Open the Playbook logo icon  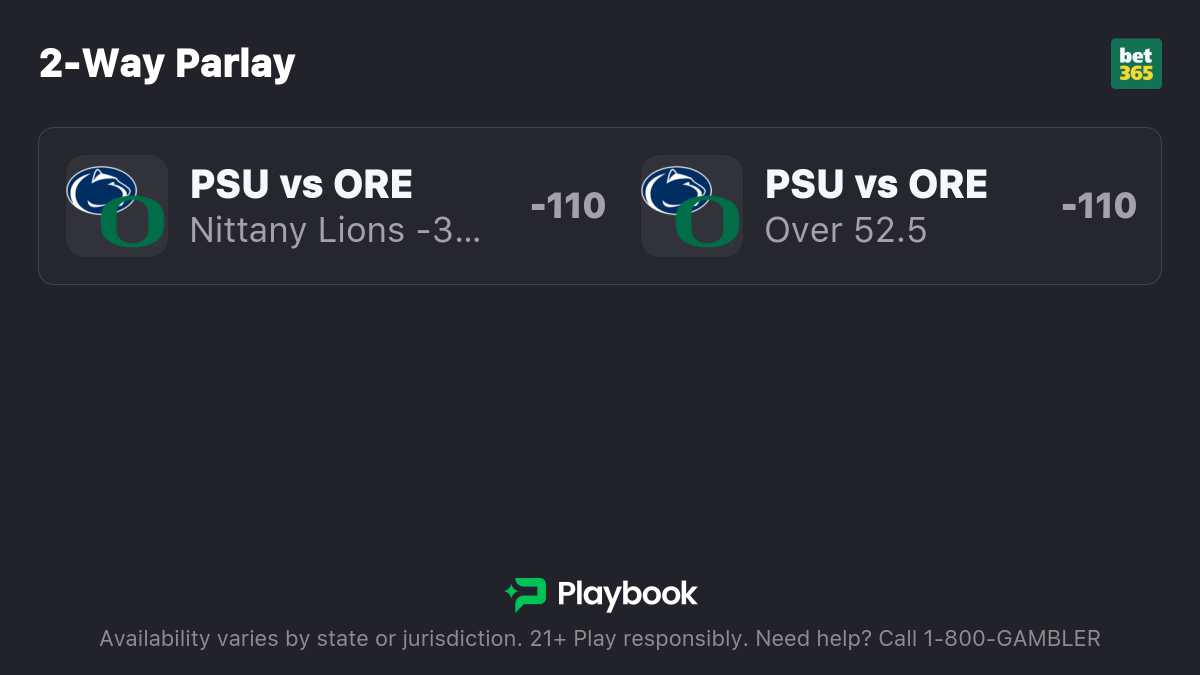click(525, 595)
